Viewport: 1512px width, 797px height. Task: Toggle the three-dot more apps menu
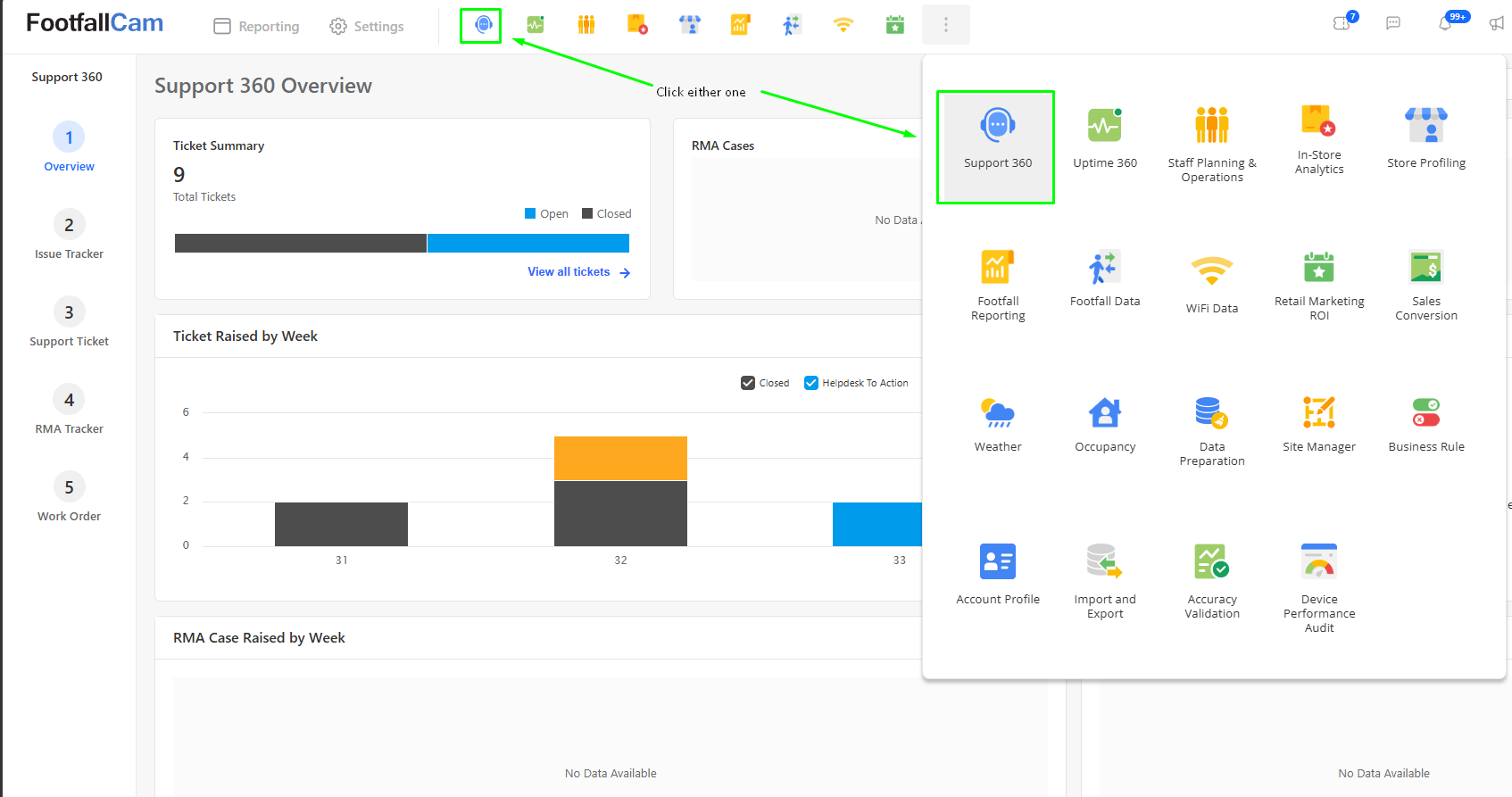(x=946, y=25)
